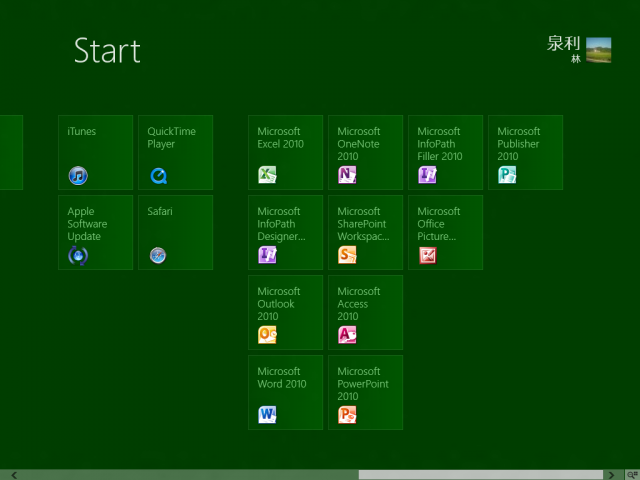Click the OneNote 2010 icon
Image resolution: width=640 pixels, height=480 pixels.
pos(347,175)
